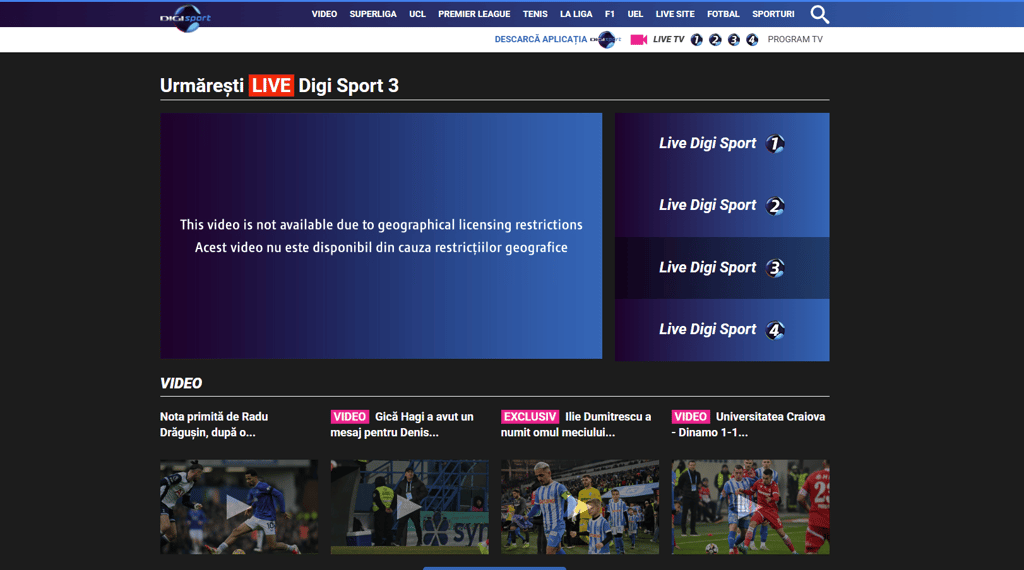Open PREMIER LEAGUE section

pos(474,14)
